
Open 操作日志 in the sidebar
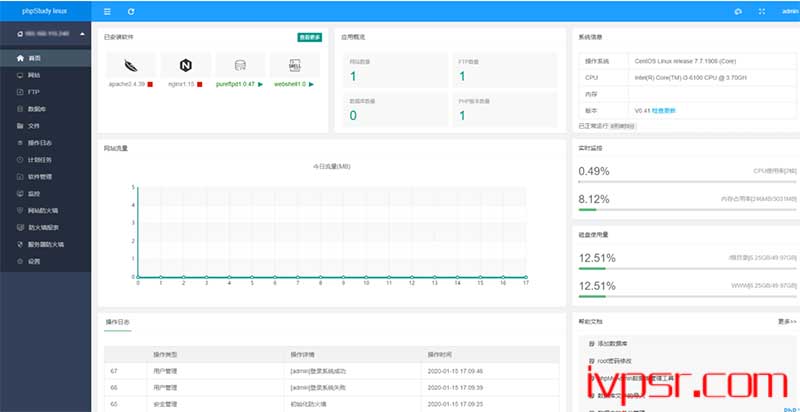45,143
